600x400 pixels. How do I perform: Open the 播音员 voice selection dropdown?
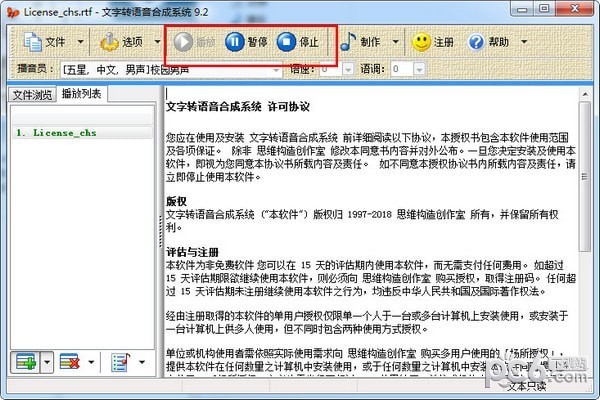(276, 70)
